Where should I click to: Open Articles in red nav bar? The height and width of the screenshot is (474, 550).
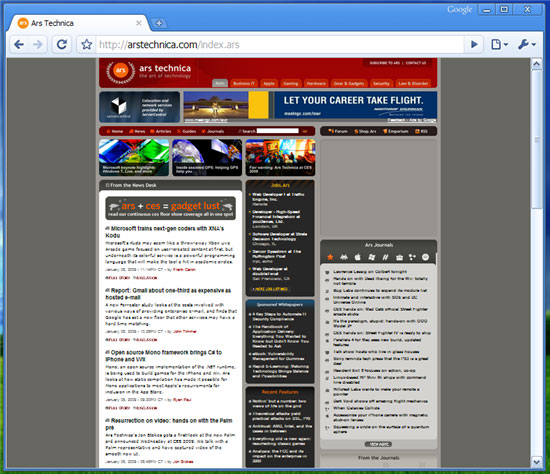tap(161, 131)
